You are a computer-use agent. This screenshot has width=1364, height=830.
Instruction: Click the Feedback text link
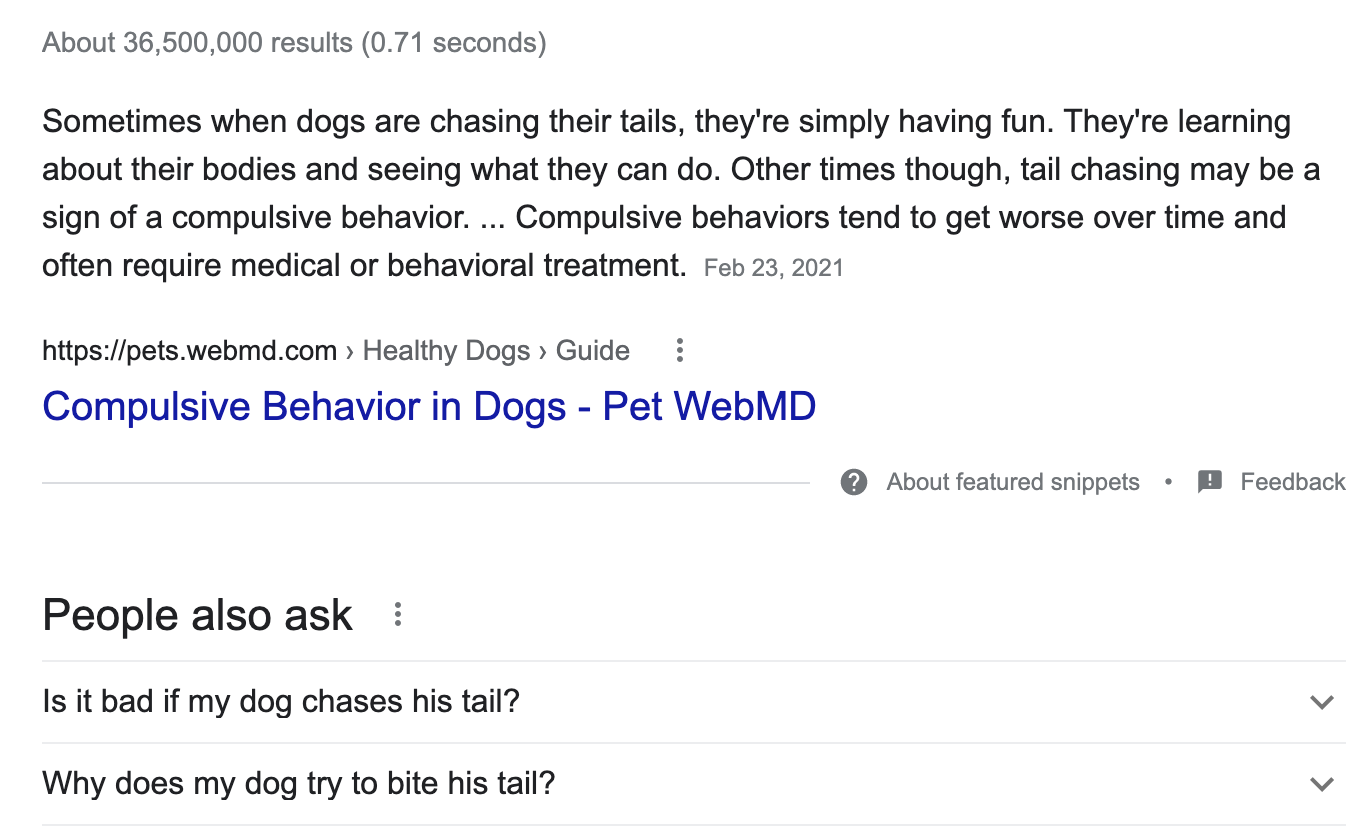[x=1292, y=482]
